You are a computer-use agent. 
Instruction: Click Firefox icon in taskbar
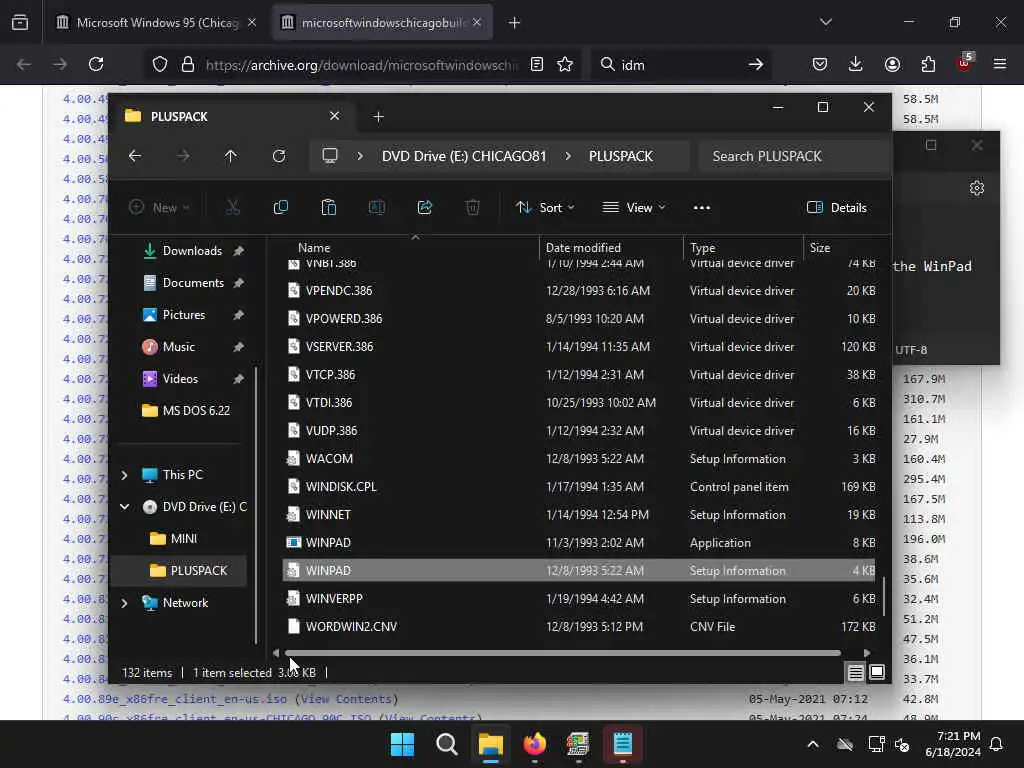[x=534, y=744]
